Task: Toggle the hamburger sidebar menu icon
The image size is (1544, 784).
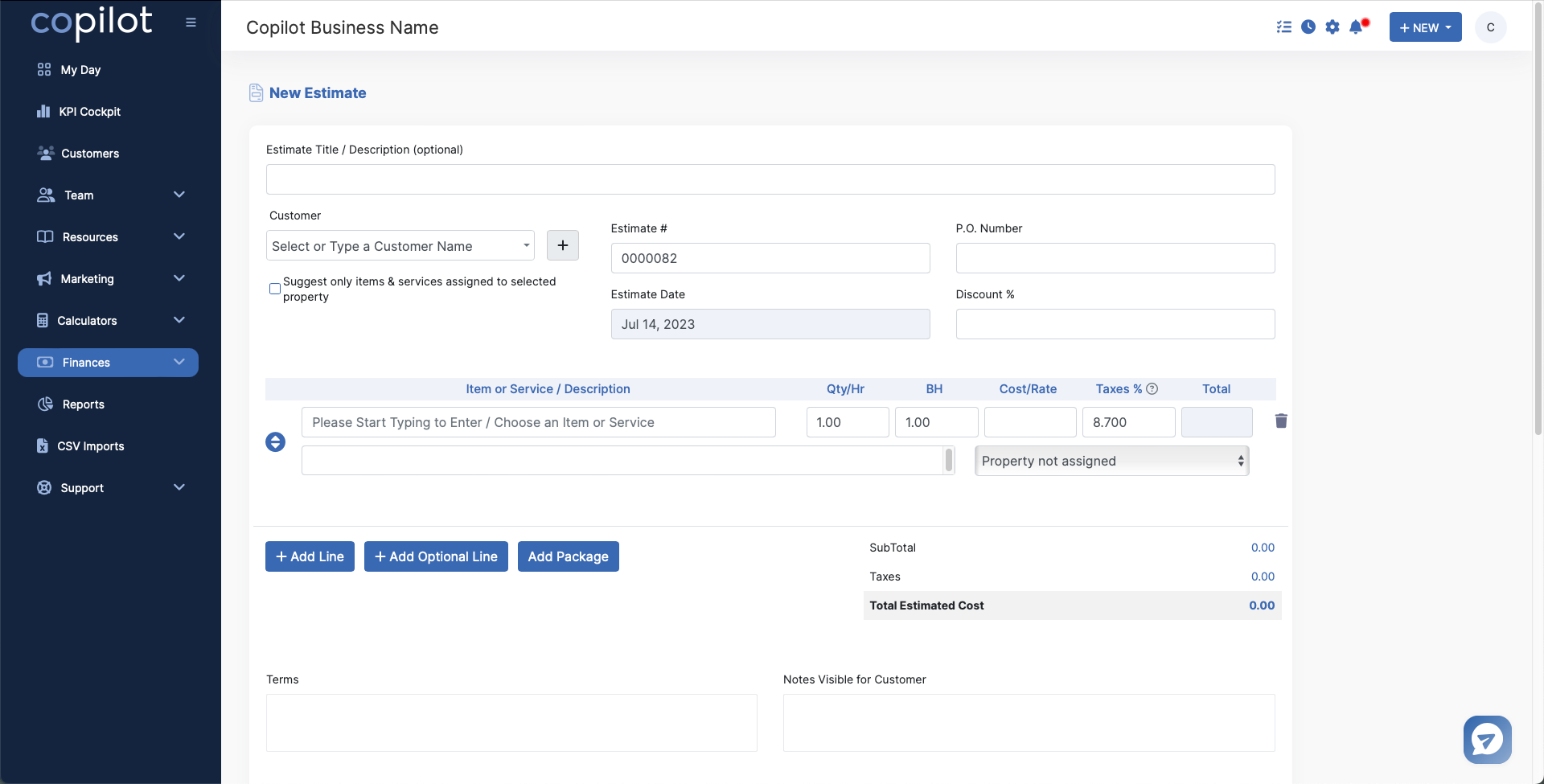Action: 191,23
